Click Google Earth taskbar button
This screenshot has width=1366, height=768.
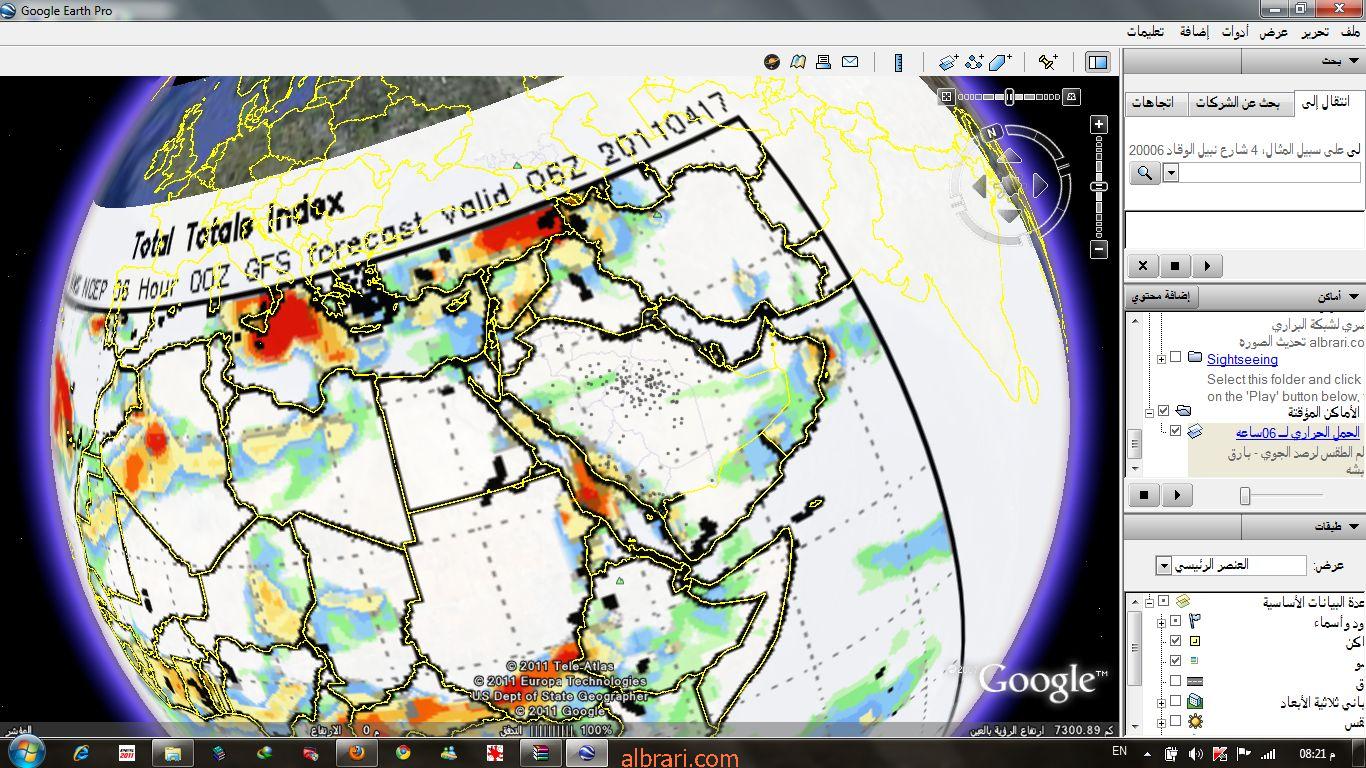click(x=587, y=753)
